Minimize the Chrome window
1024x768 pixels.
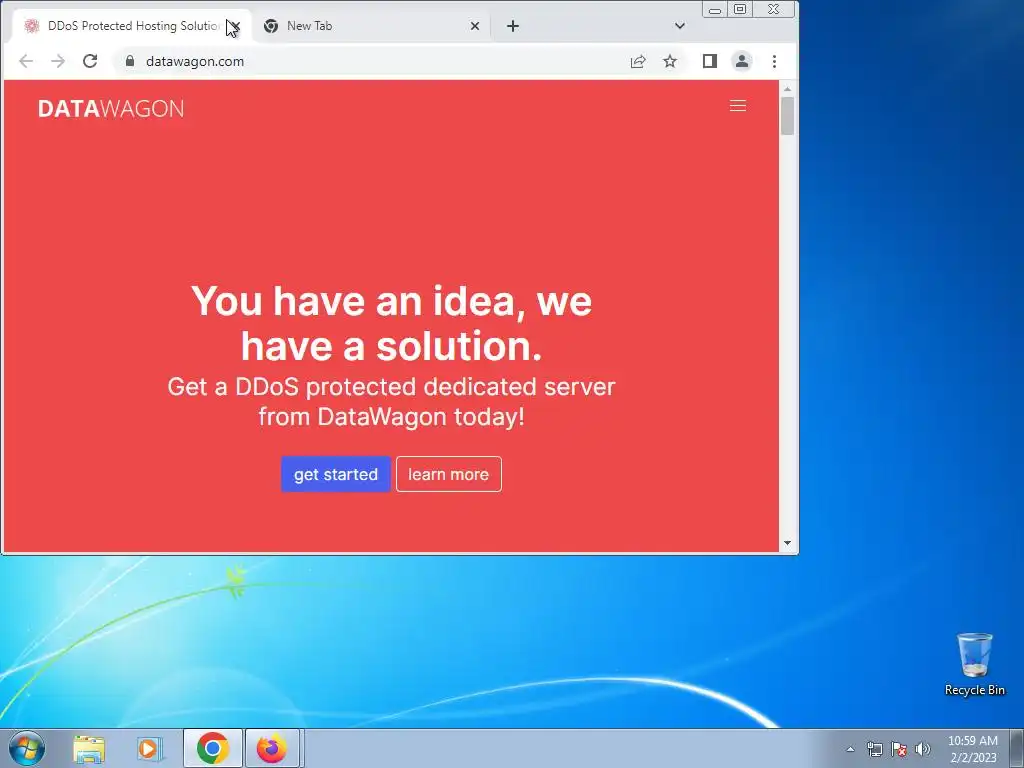tap(715, 9)
